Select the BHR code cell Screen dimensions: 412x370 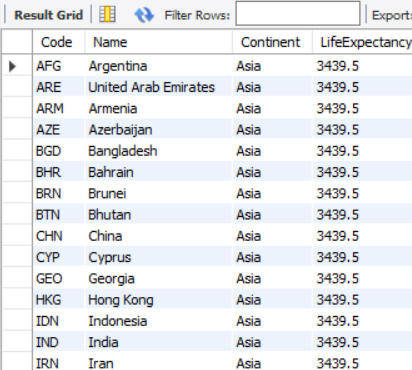(x=59, y=172)
